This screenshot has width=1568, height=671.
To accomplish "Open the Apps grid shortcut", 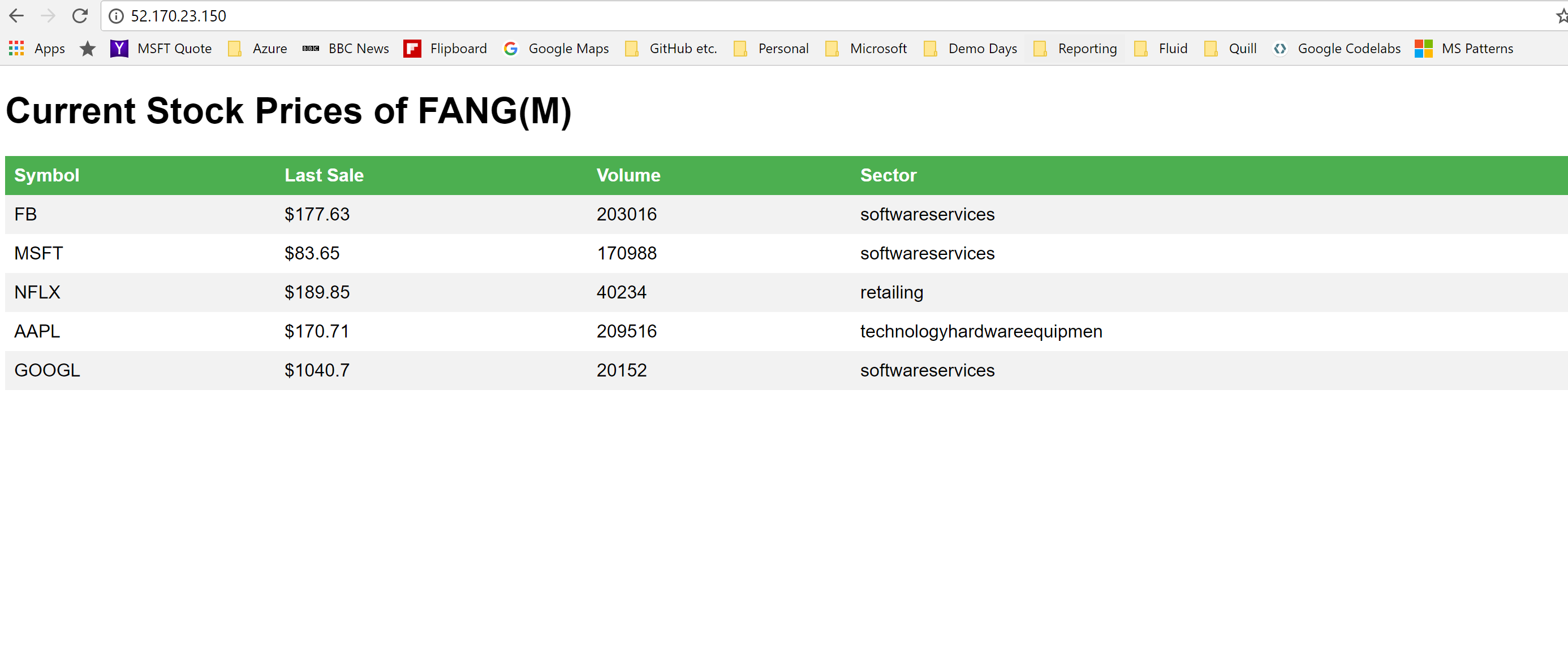I will [37, 49].
